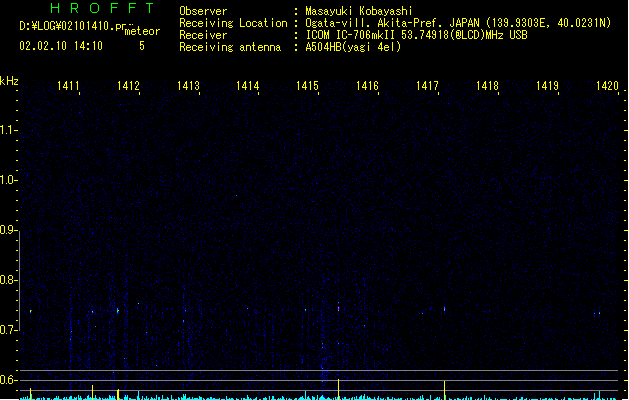Click the gray frequency range bar at left
This screenshot has height=400, width=629.
pyautogui.click(x=20, y=282)
